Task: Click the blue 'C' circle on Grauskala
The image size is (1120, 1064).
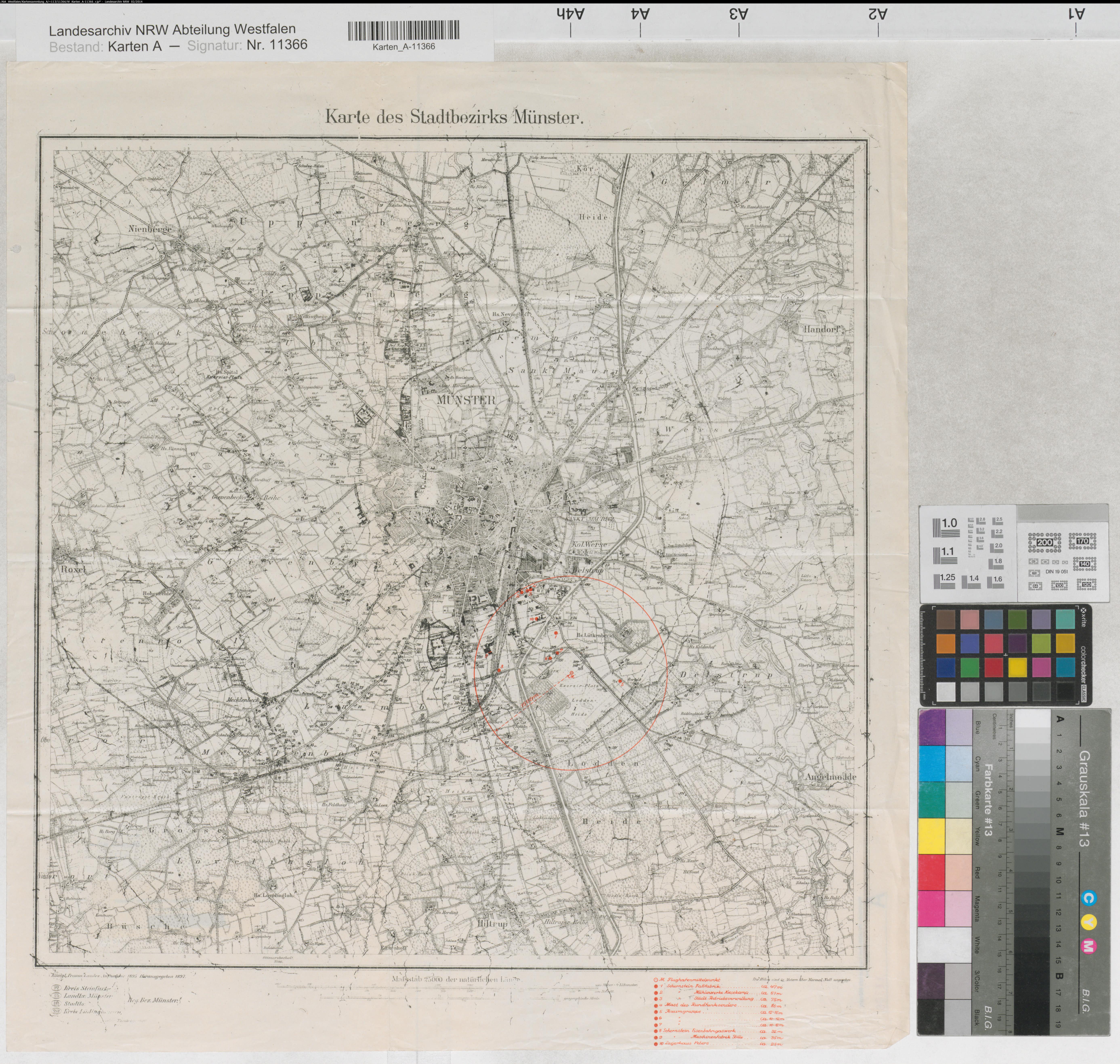Action: (x=1089, y=898)
